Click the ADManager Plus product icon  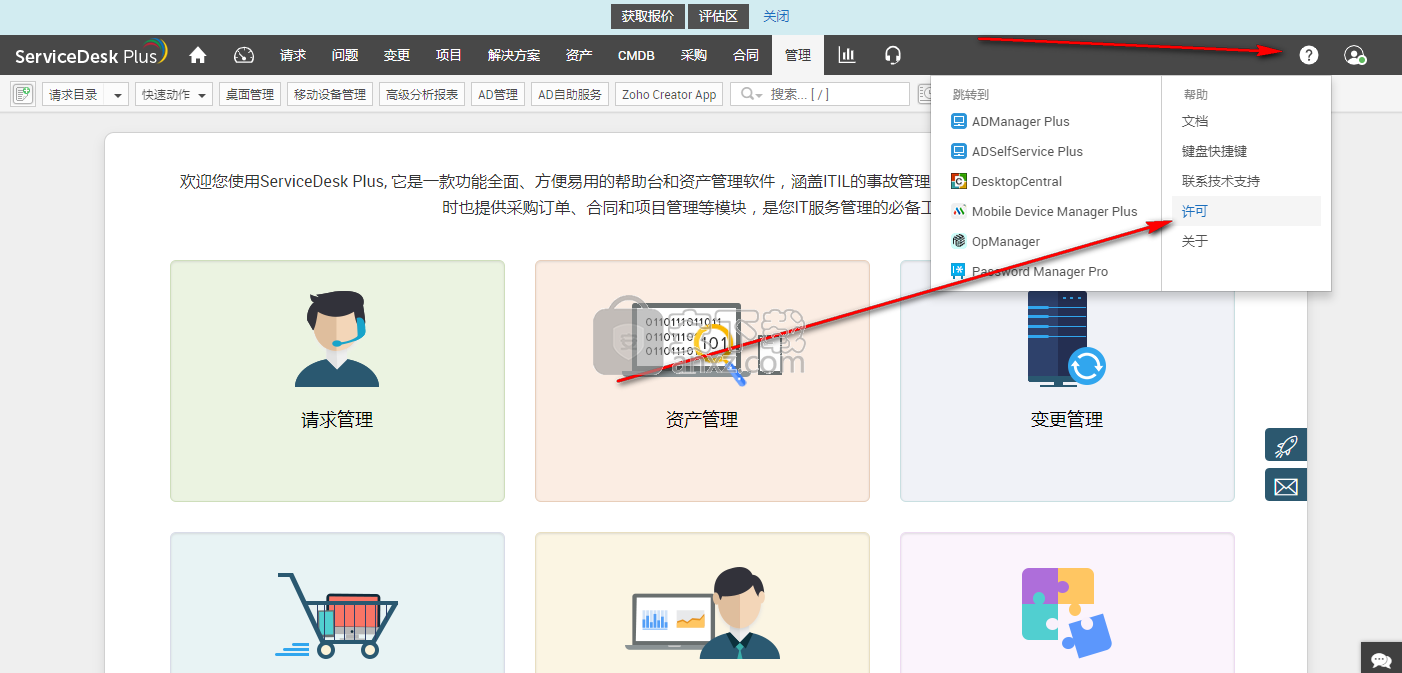959,121
